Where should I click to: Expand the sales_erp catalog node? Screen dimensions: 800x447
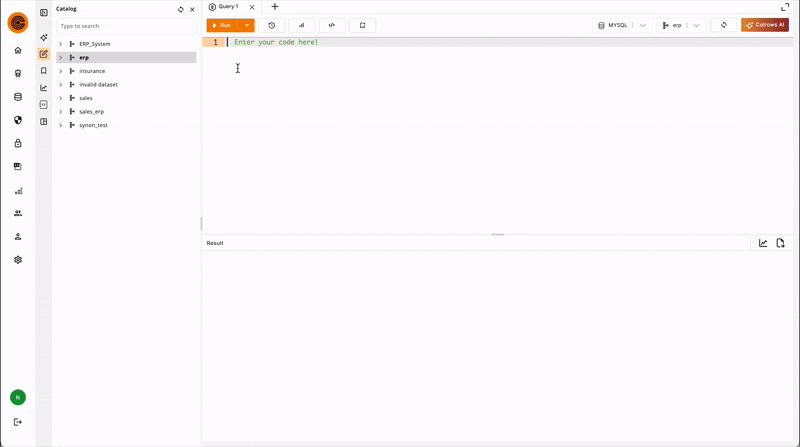pyautogui.click(x=61, y=112)
